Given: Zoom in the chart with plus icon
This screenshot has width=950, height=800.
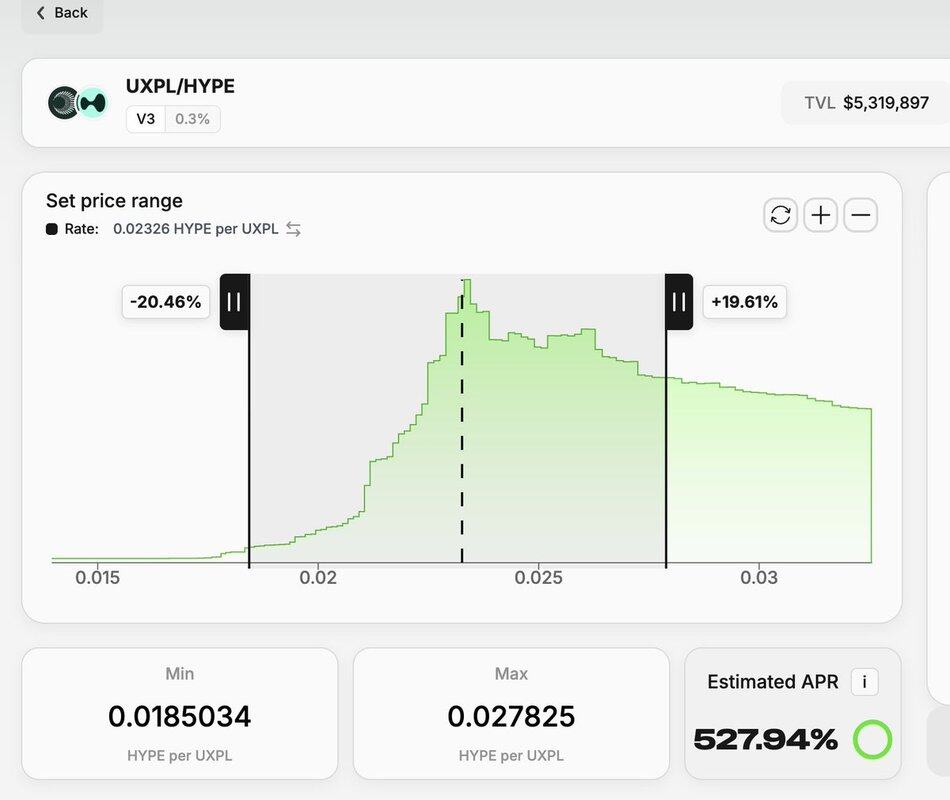Looking at the screenshot, I should [821, 215].
